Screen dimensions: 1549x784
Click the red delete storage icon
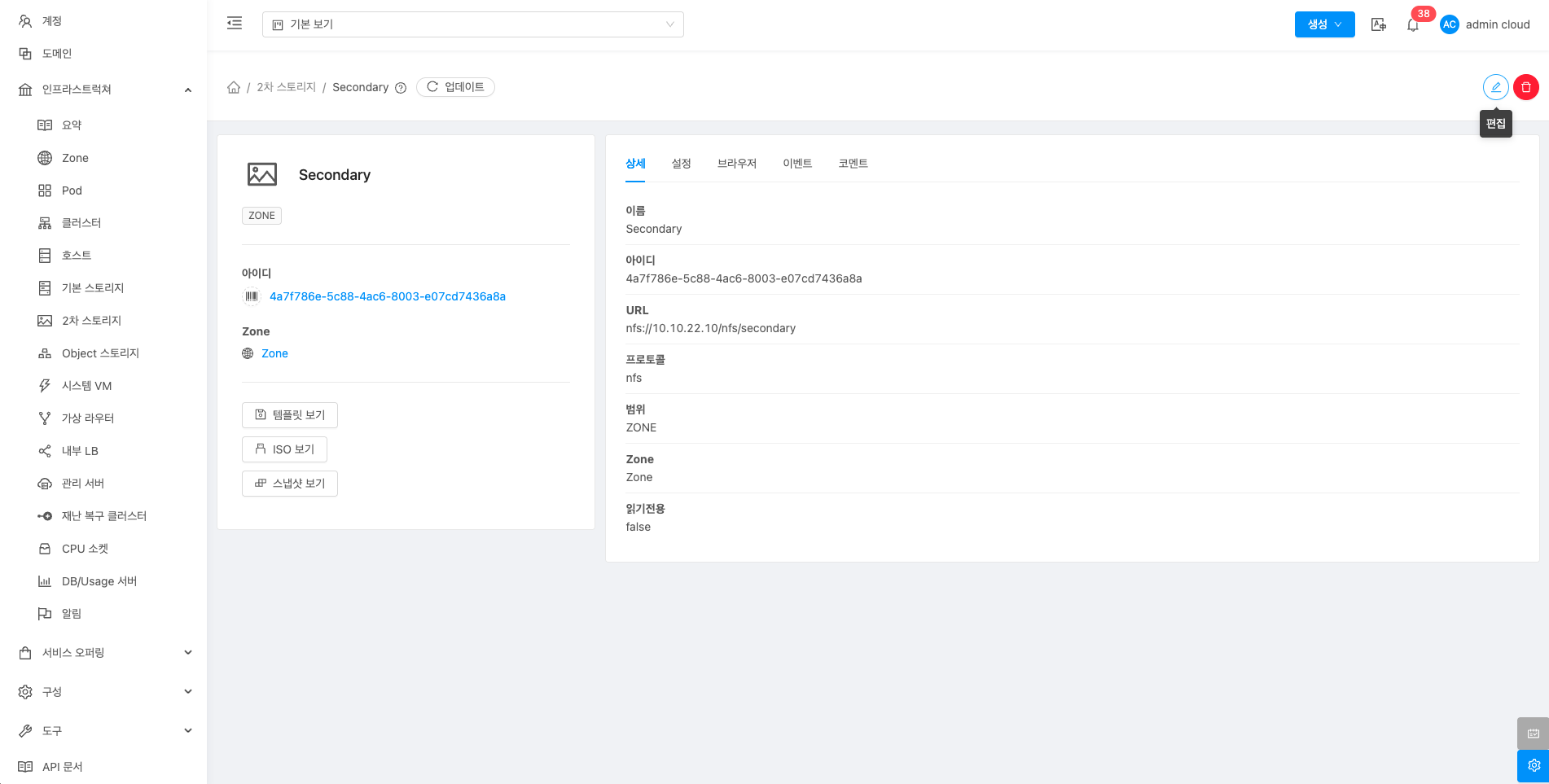click(x=1525, y=87)
